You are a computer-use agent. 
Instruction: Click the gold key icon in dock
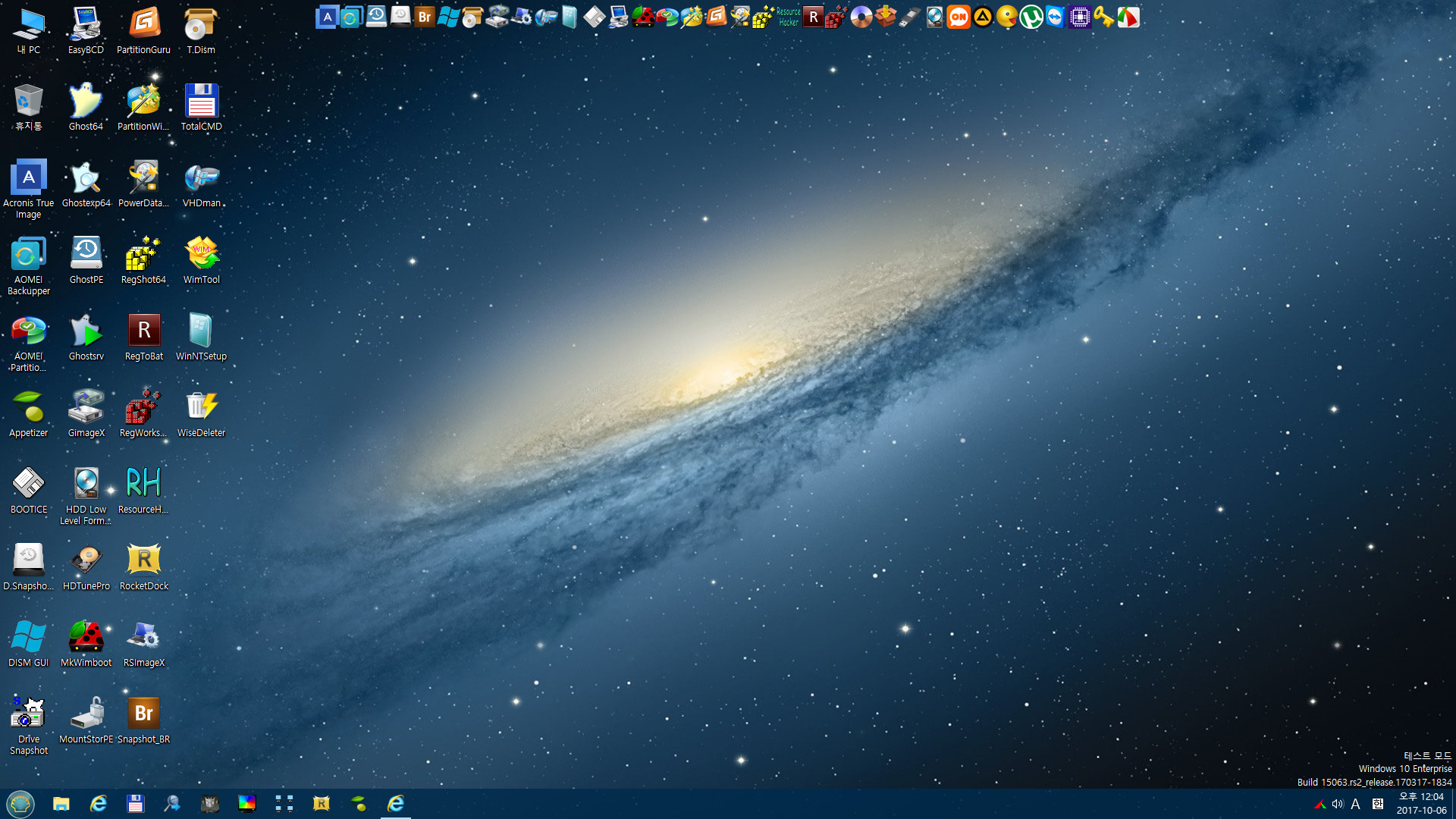(1103, 17)
